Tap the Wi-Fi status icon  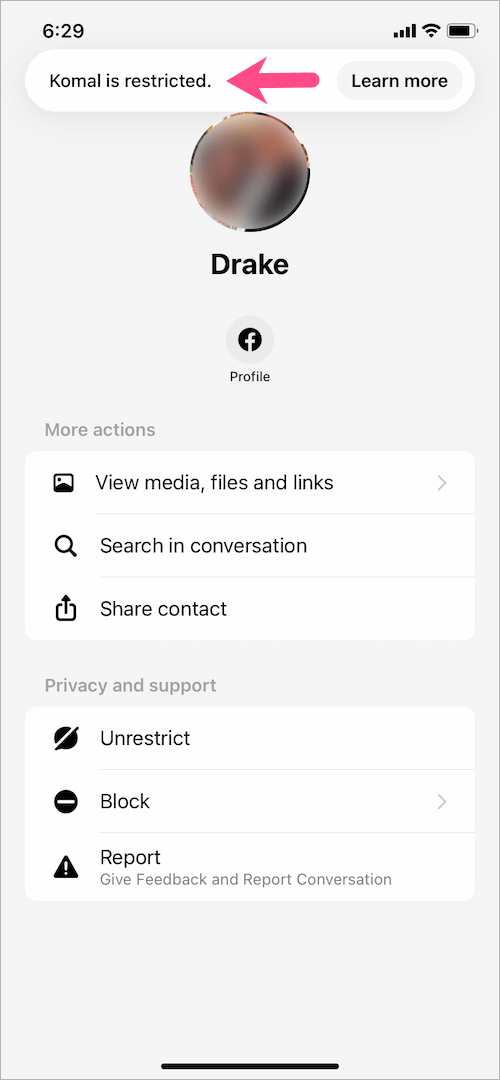click(x=431, y=30)
